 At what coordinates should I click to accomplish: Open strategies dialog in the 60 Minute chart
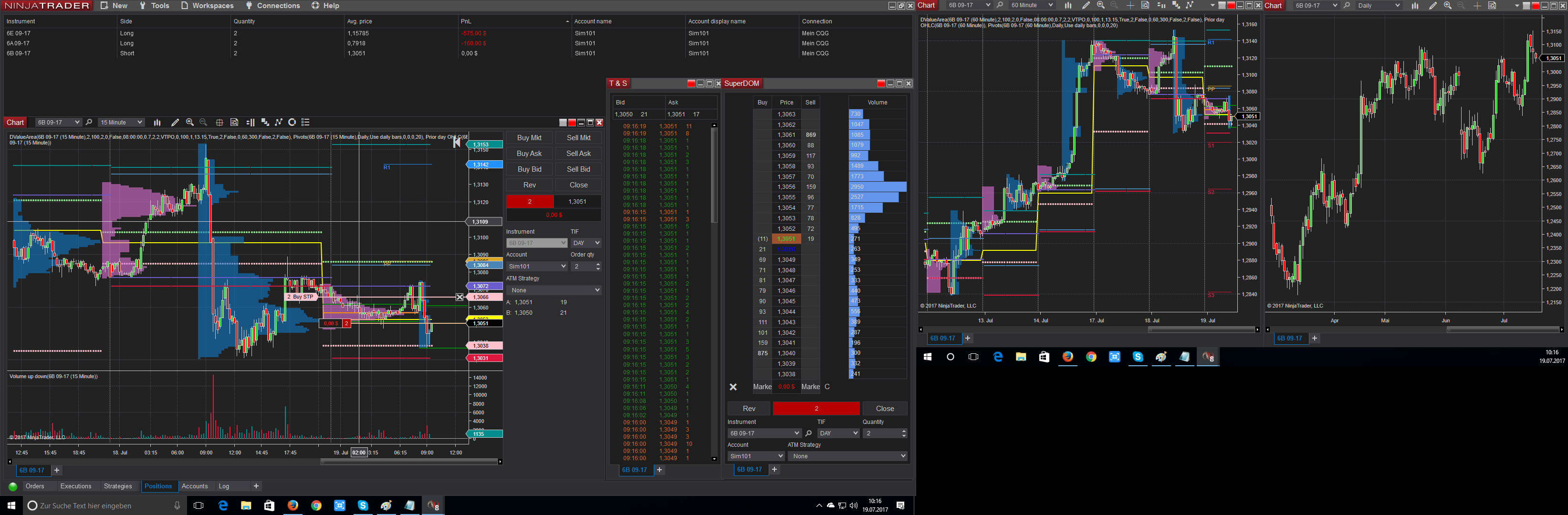pyautogui.click(x=1190, y=5)
